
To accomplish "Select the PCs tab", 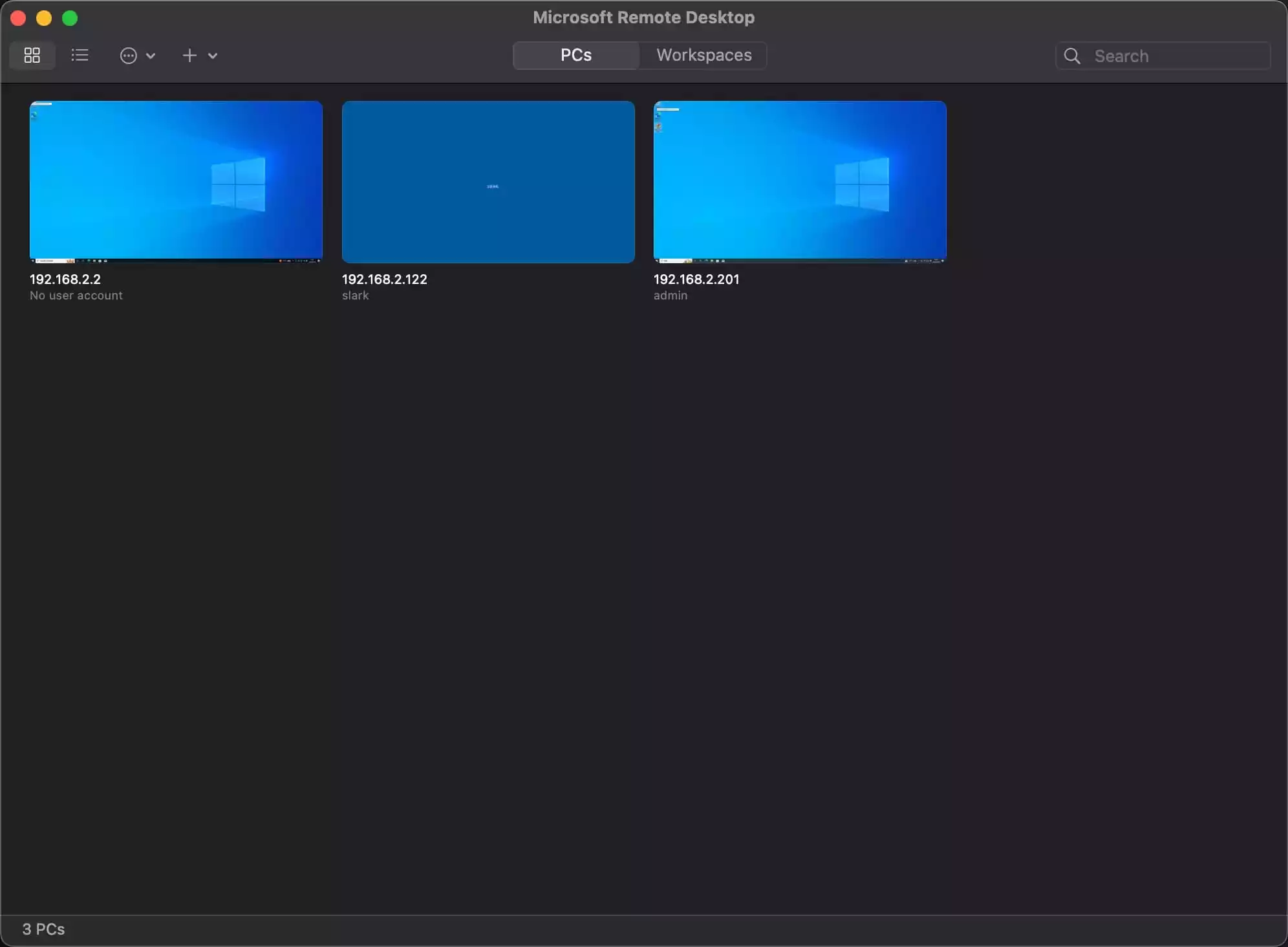I will [575, 56].
